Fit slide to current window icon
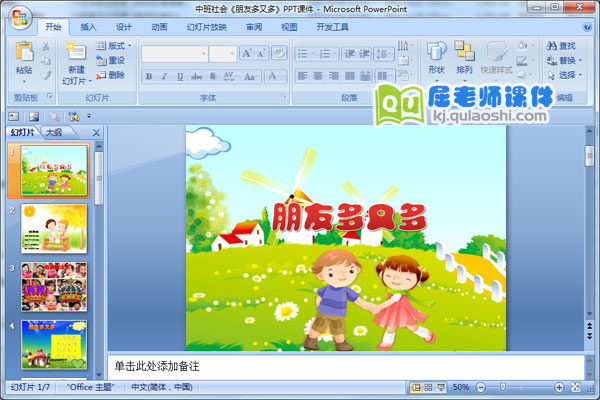Viewport: 600px width, 400px height. (x=575, y=387)
